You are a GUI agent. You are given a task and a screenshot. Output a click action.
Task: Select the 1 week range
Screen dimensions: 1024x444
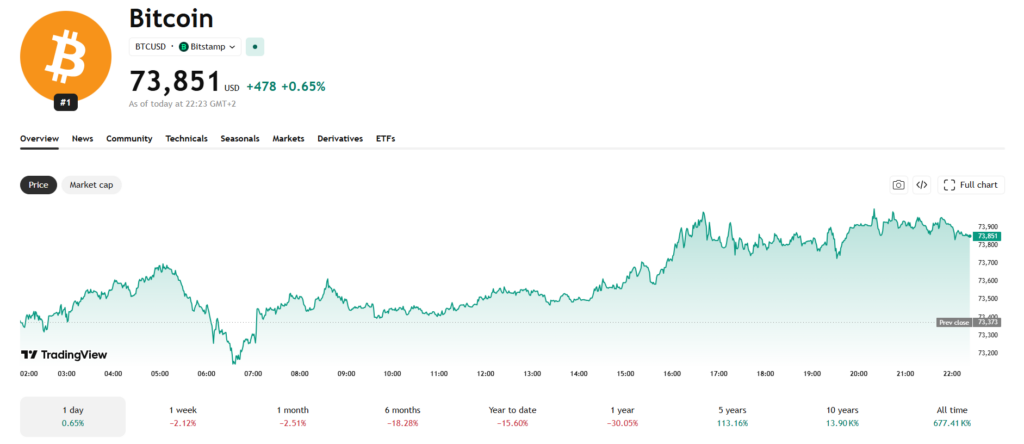pyautogui.click(x=183, y=417)
